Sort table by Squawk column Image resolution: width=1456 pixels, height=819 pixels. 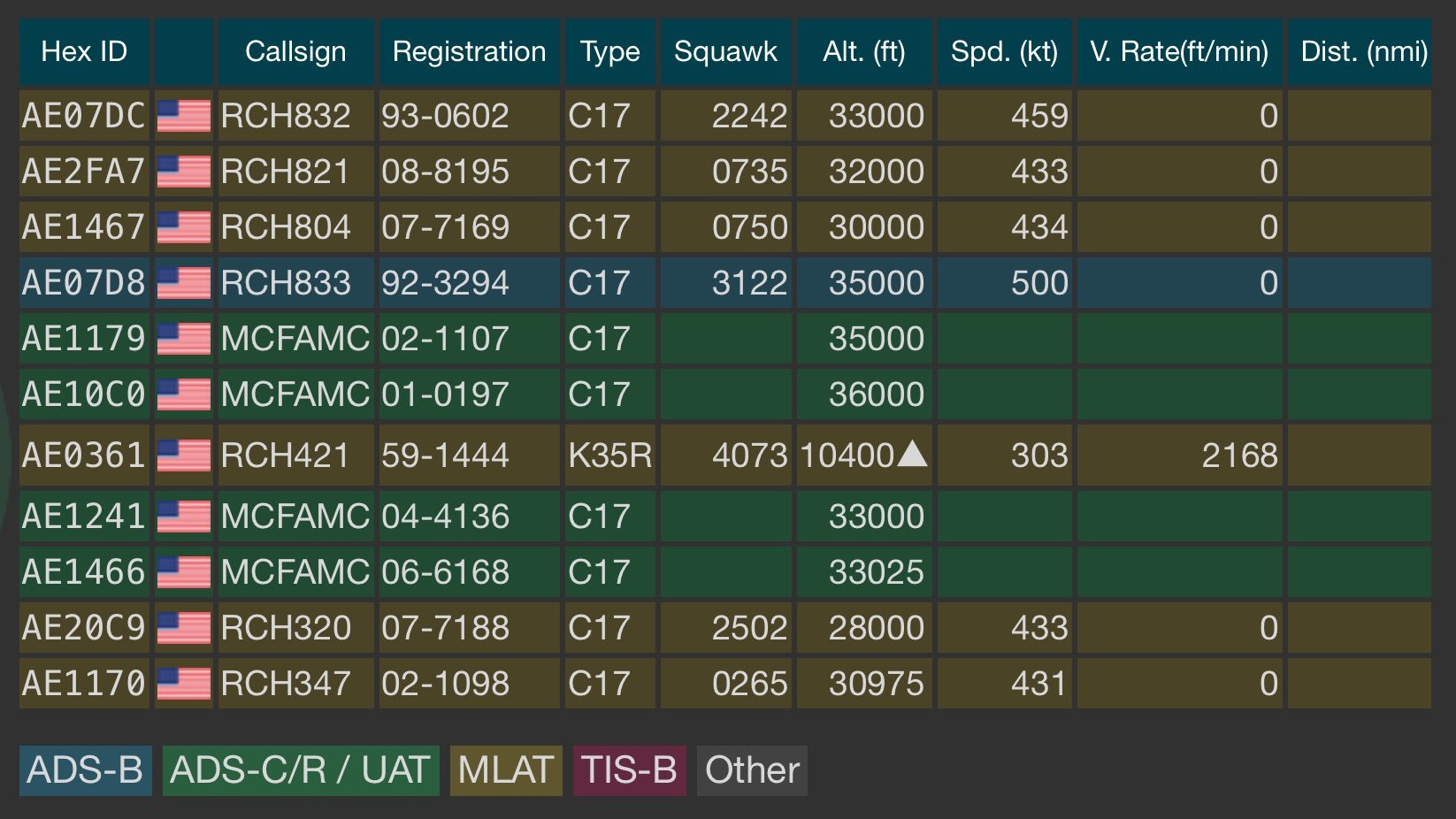725,52
